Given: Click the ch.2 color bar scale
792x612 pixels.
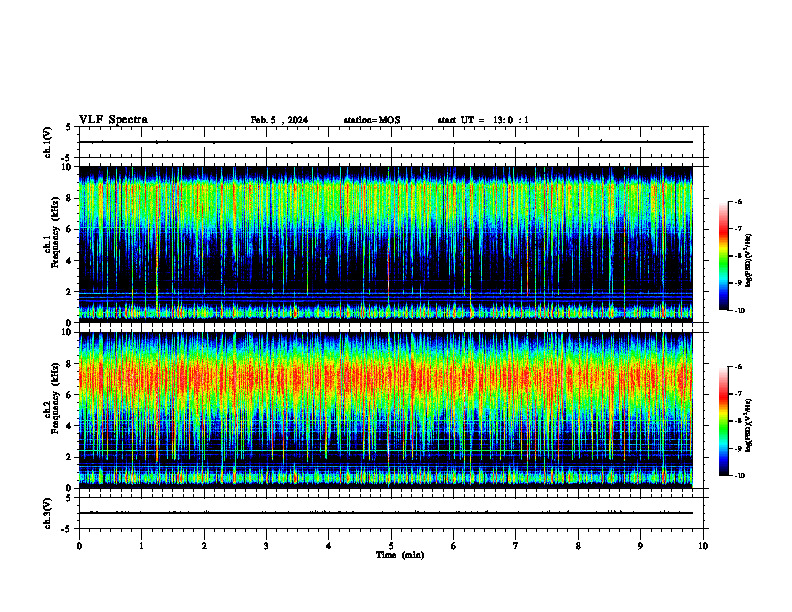Looking at the screenshot, I should pos(723,421).
